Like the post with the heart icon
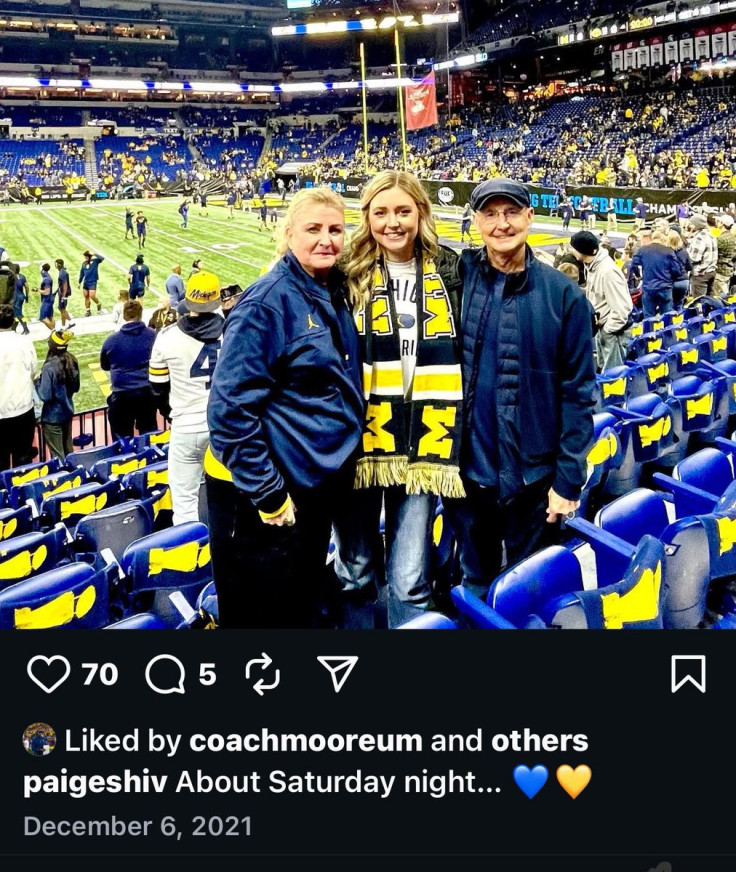The image size is (736, 872). tap(48, 674)
